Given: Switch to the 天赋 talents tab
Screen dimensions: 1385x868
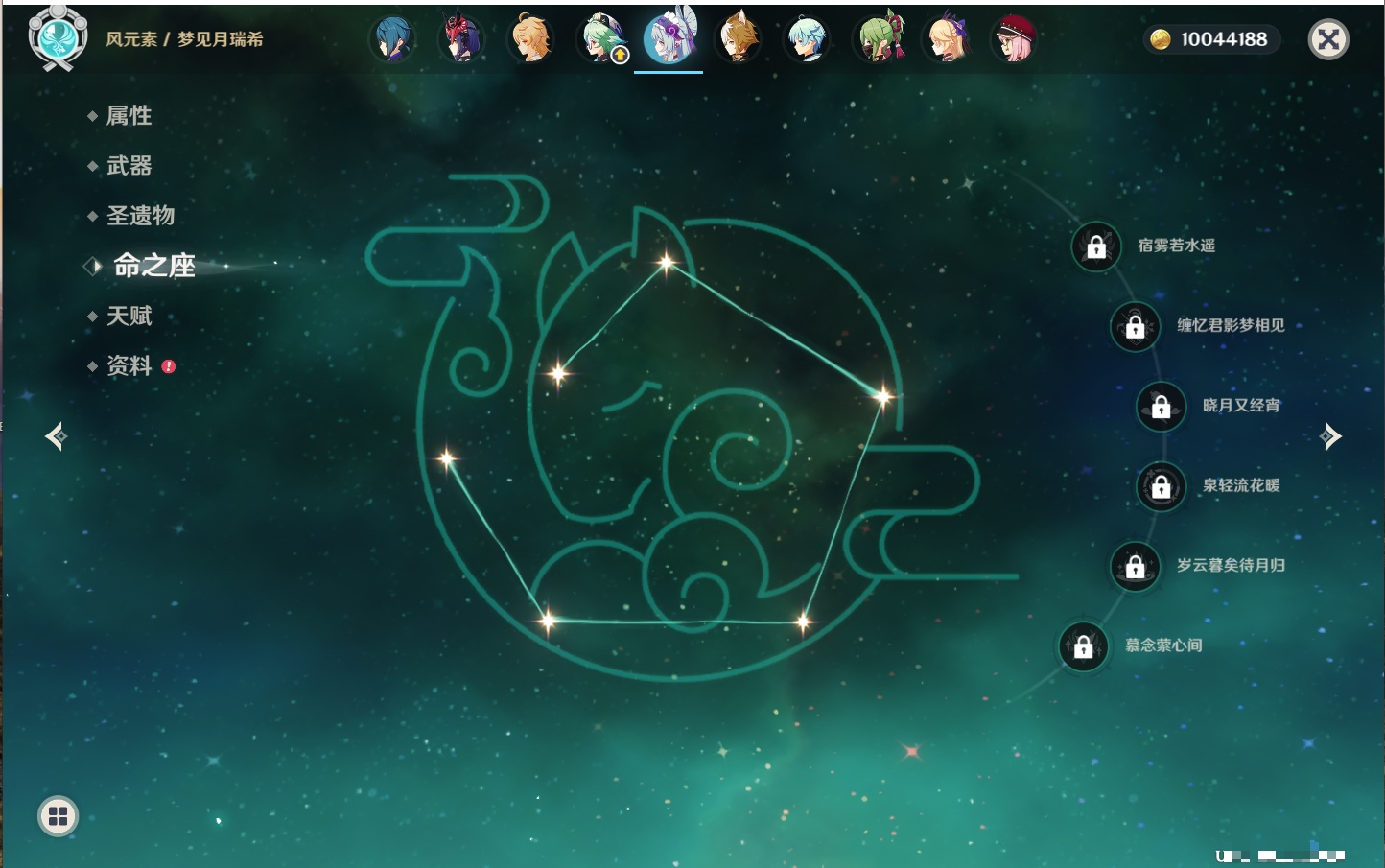Looking at the screenshot, I should coord(129,316).
